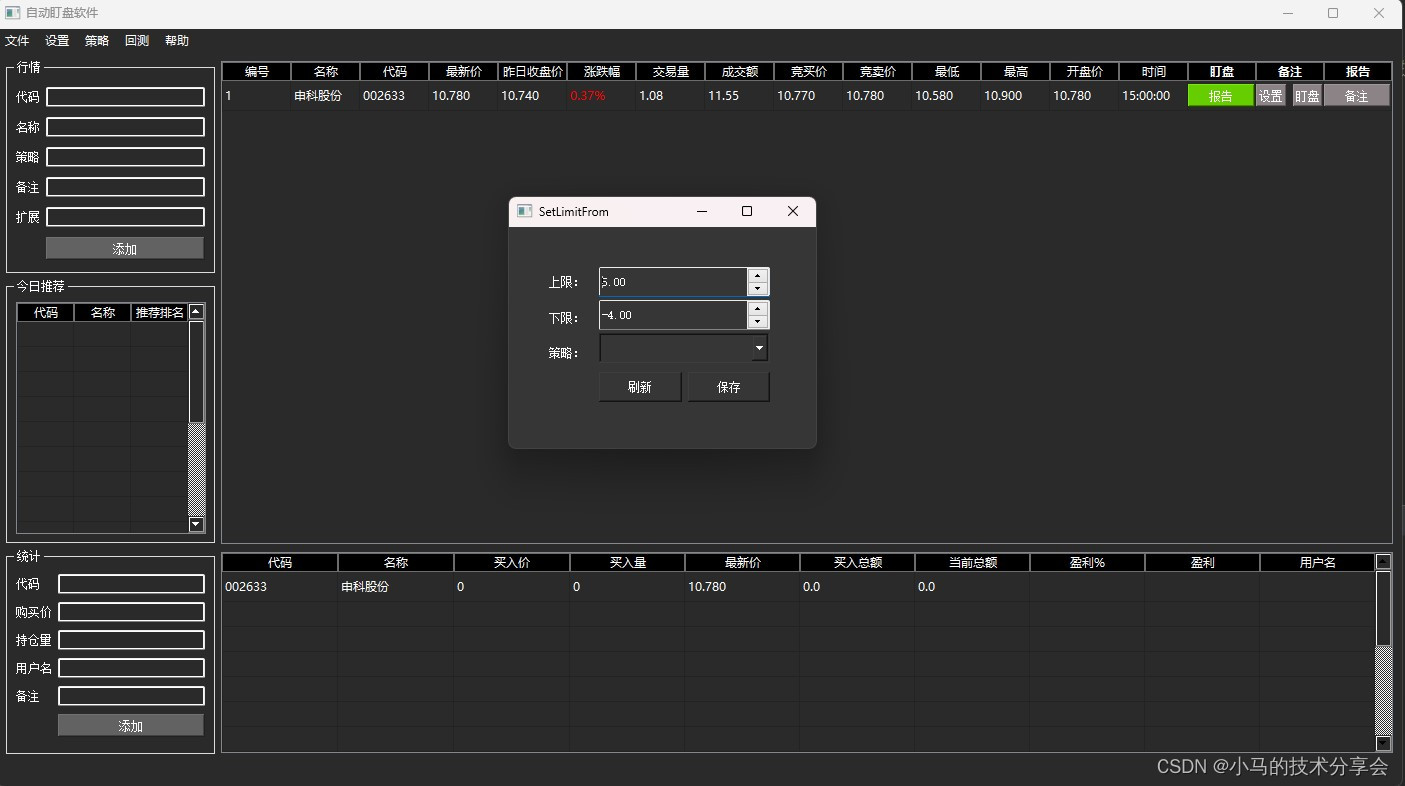Click the 下限 spin box field
1405x786 pixels.
click(x=673, y=315)
